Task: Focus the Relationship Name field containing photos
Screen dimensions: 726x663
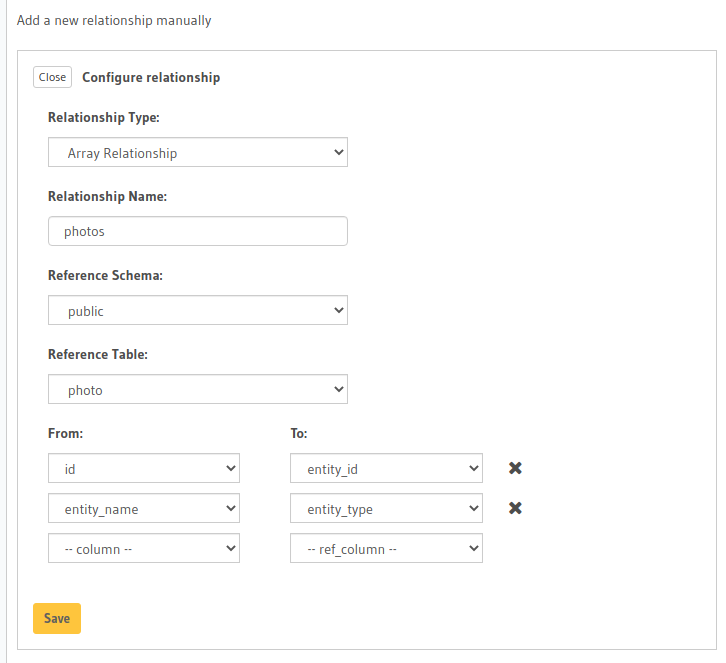Action: click(198, 231)
